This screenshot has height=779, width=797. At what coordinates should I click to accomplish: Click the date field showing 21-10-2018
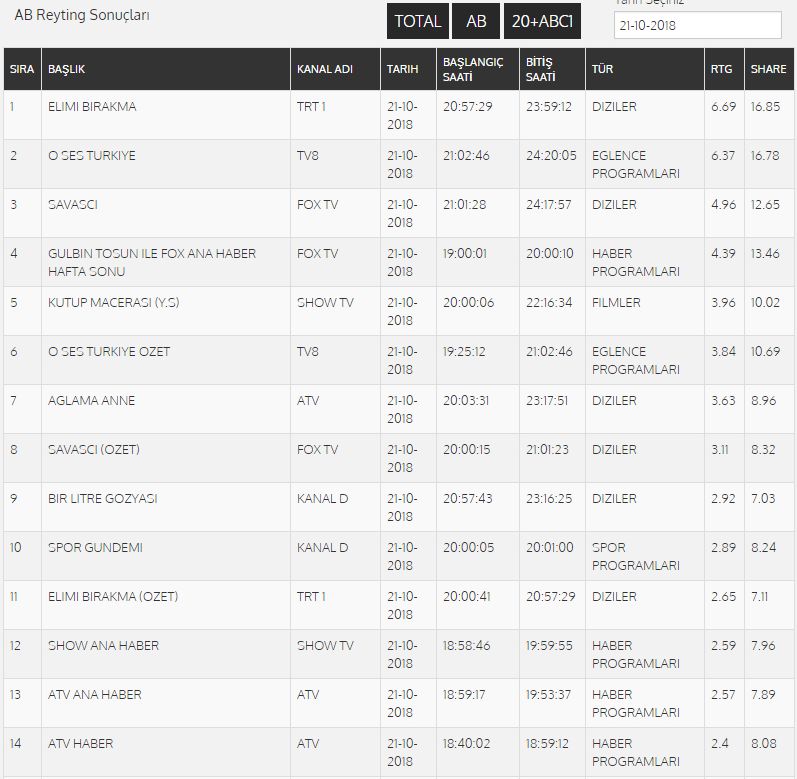tap(697, 25)
